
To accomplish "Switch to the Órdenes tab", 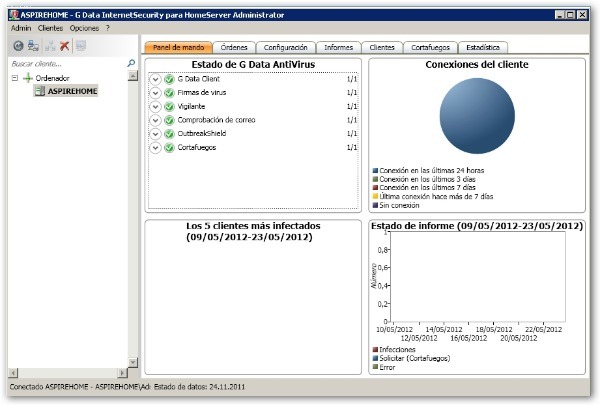I will click(234, 47).
